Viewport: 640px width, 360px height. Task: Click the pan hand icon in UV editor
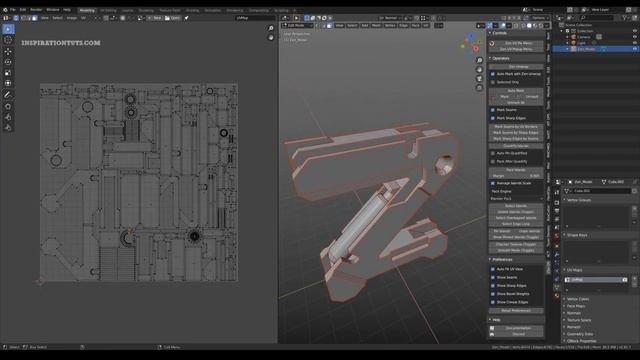point(271,38)
